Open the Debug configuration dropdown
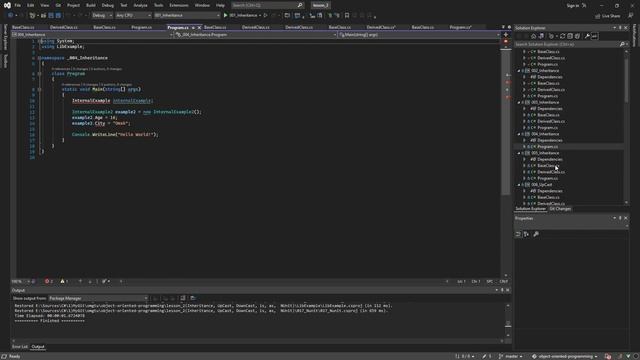The width and height of the screenshot is (640, 360). point(102,16)
